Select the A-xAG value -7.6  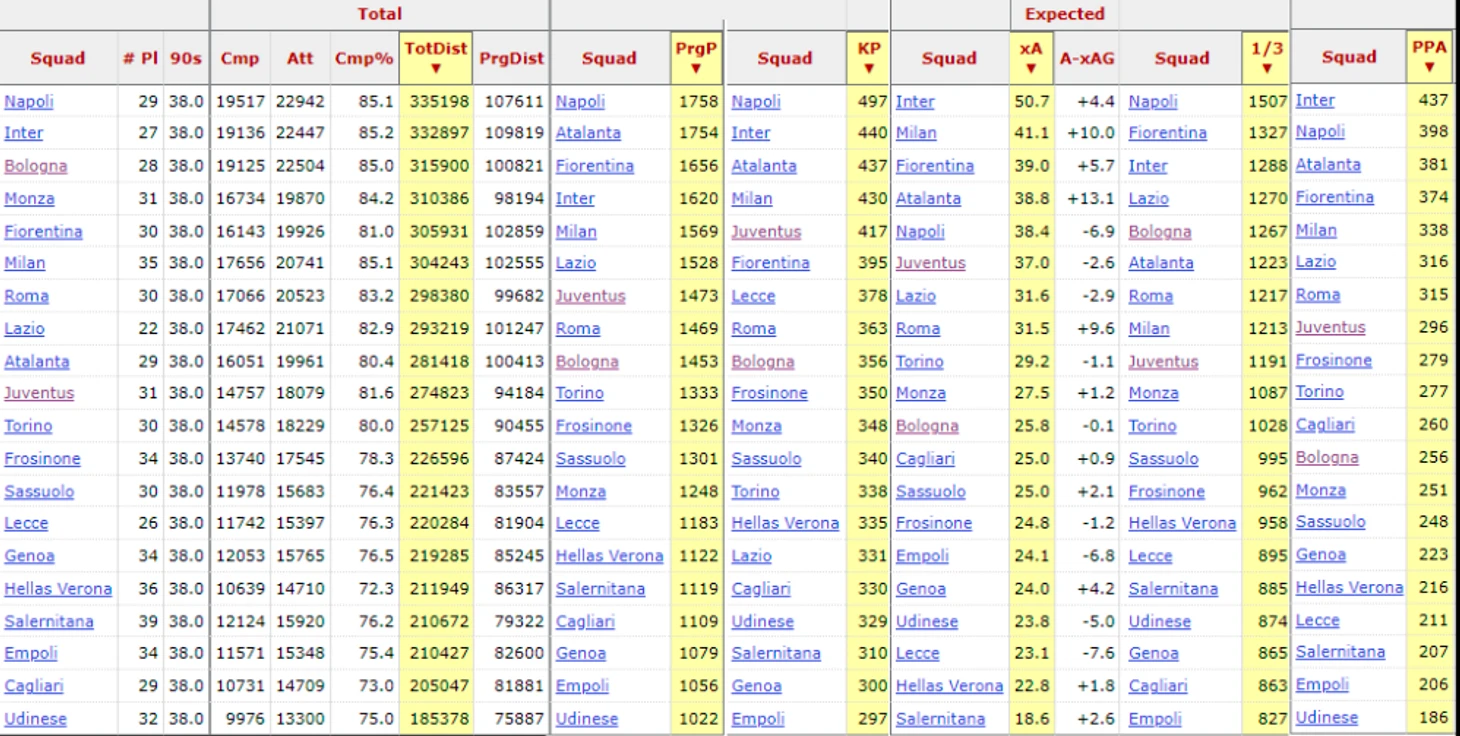1097,653
